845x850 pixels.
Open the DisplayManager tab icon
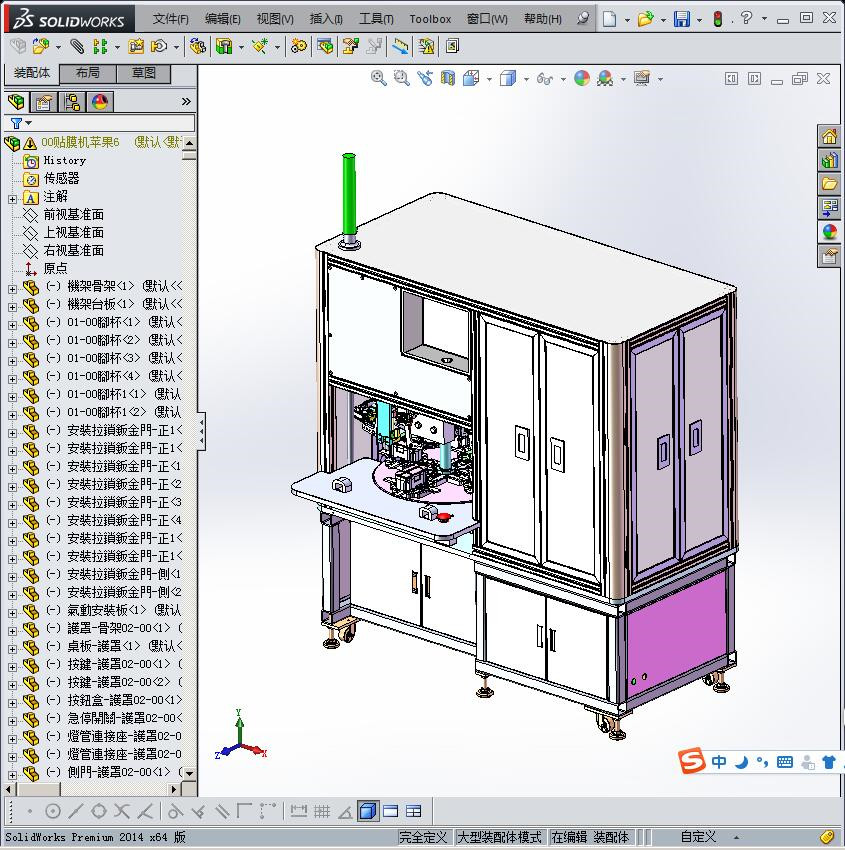[x=100, y=102]
